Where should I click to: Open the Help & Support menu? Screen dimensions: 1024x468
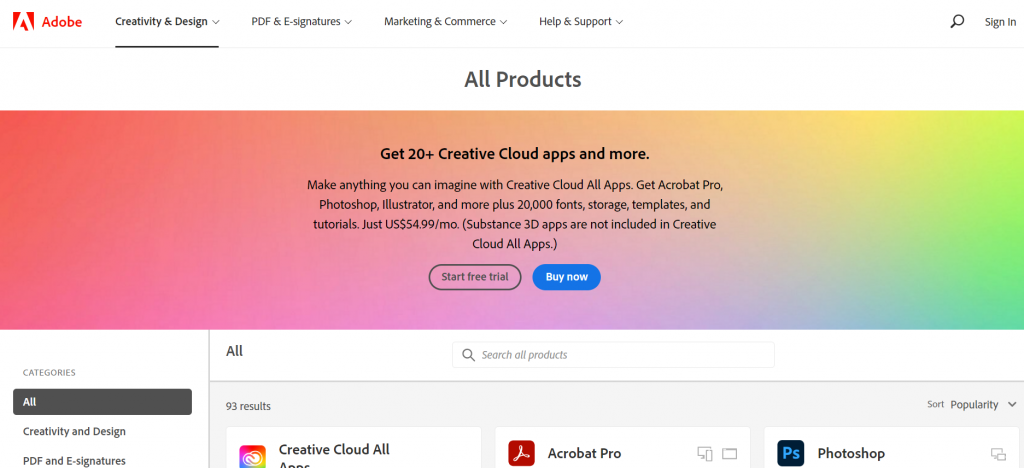tap(581, 22)
